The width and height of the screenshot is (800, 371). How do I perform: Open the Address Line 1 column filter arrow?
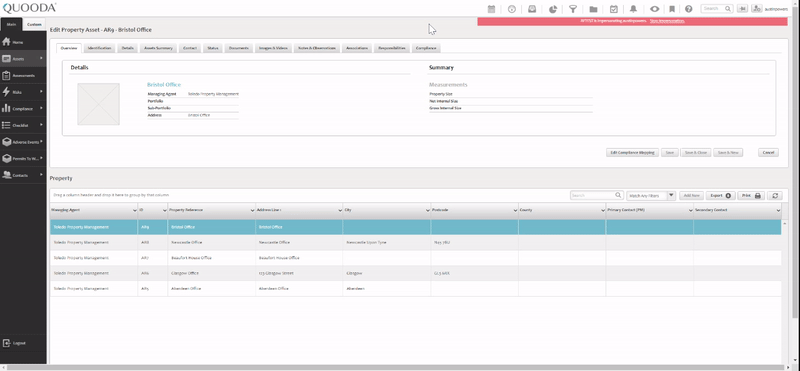pos(340,210)
